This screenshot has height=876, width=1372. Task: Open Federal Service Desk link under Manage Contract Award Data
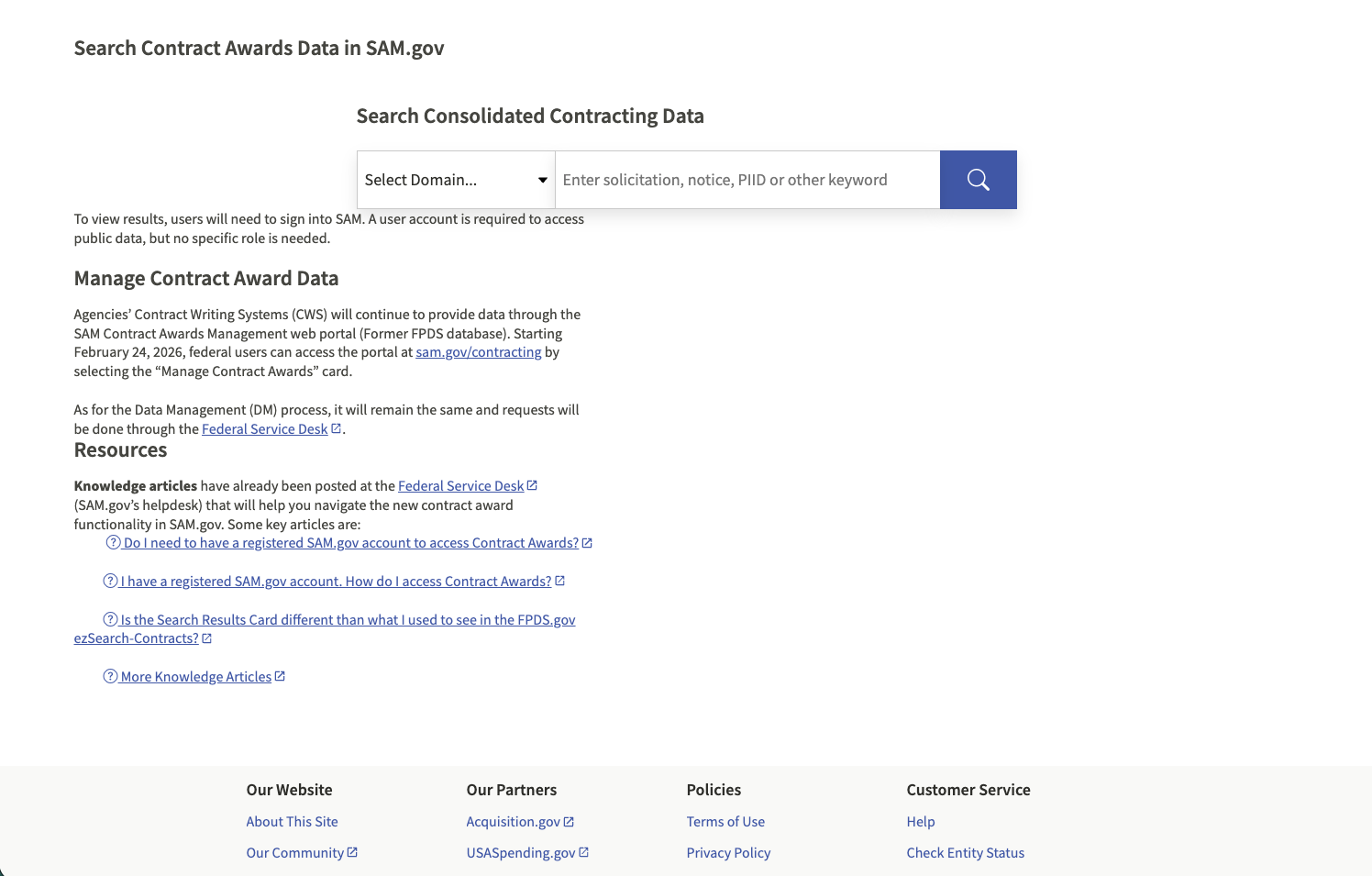264,429
